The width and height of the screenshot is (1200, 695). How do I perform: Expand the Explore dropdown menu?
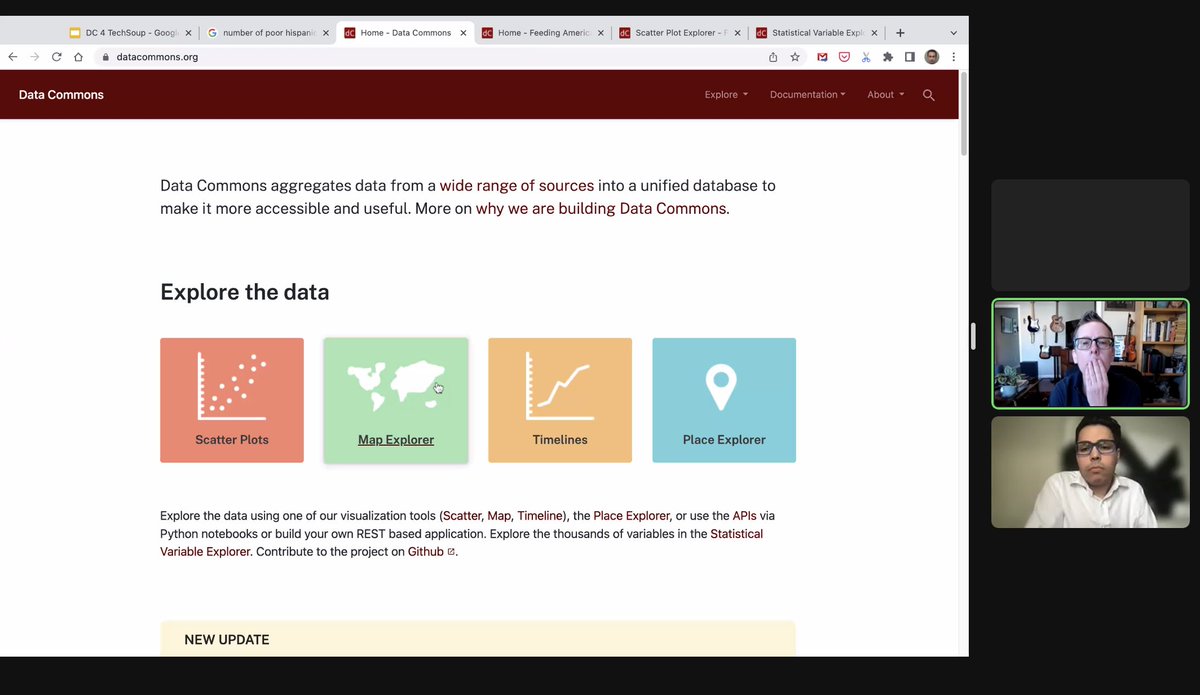(726, 95)
